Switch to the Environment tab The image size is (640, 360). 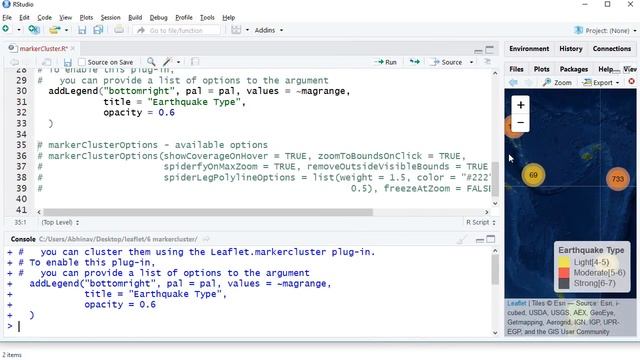point(529,49)
